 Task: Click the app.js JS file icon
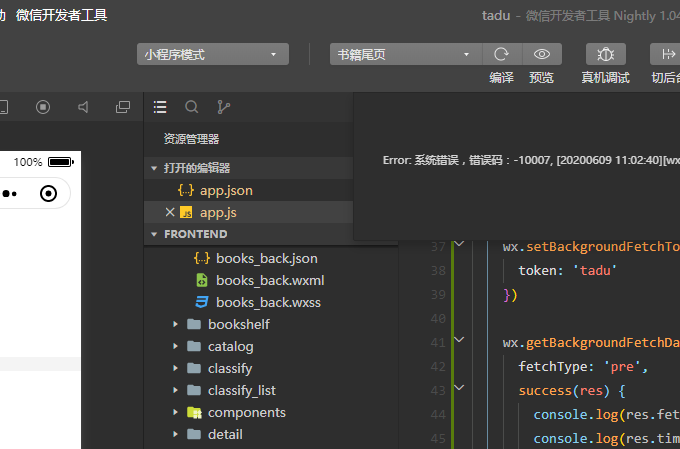pyautogui.click(x=186, y=213)
